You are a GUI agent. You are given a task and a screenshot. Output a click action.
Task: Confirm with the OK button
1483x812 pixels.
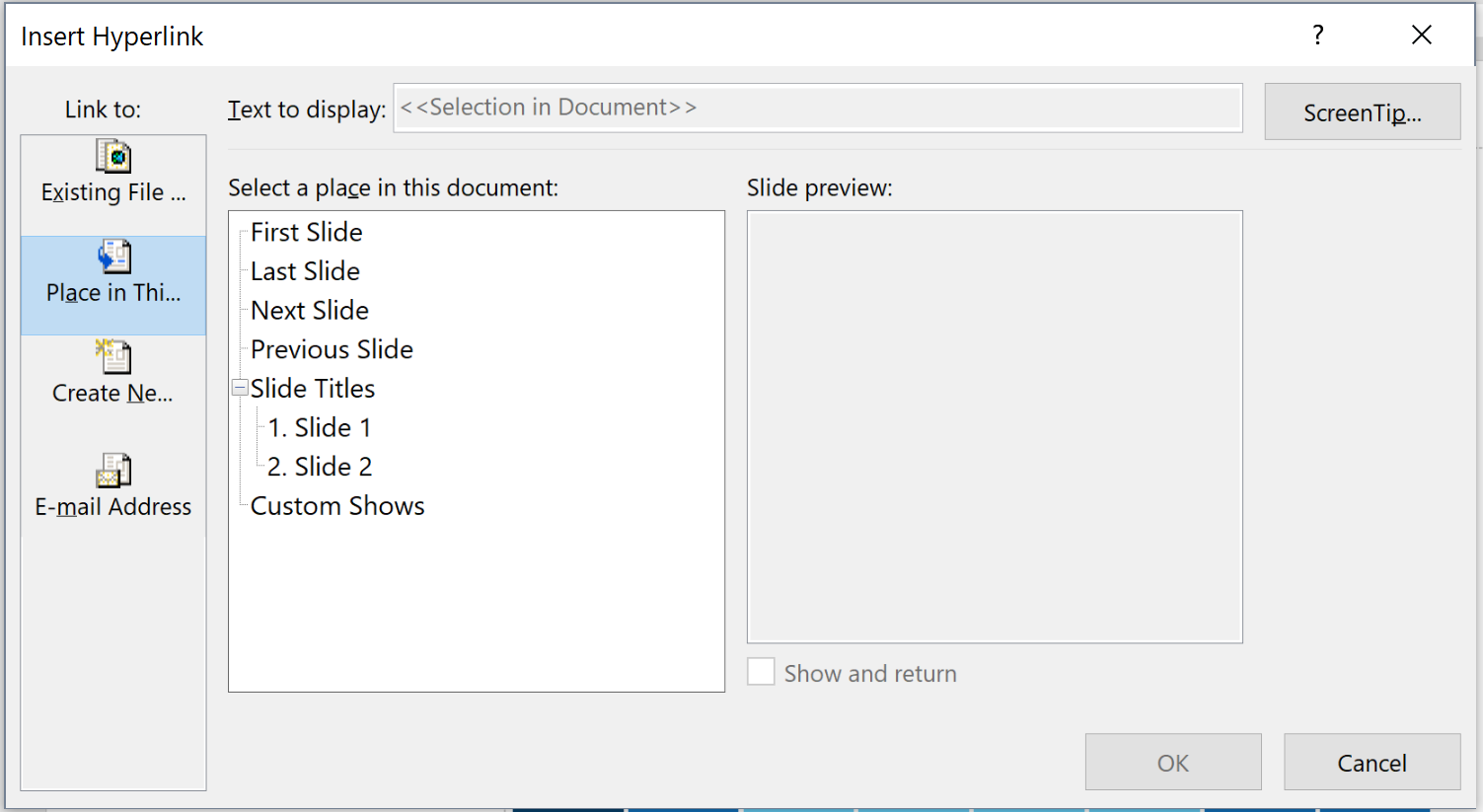(x=1173, y=762)
